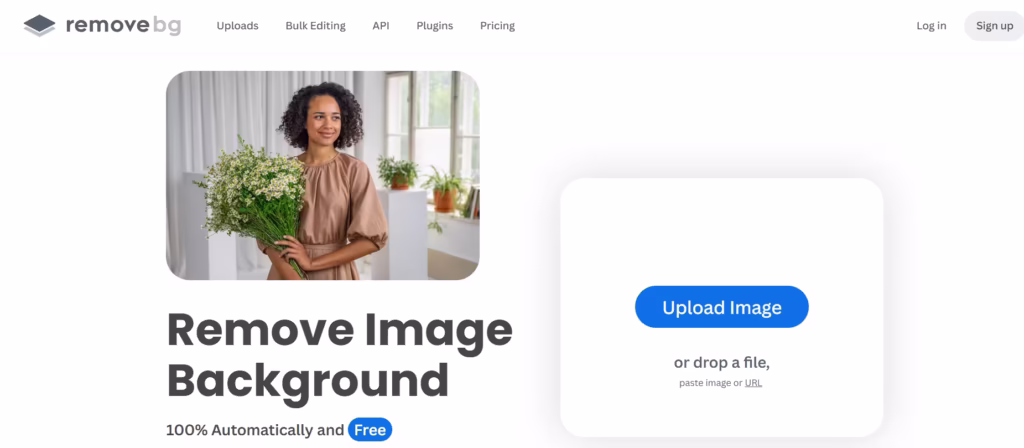The height and width of the screenshot is (448, 1024).
Task: Click the remove.bg stacked layers logo icon
Action: [x=39, y=25]
